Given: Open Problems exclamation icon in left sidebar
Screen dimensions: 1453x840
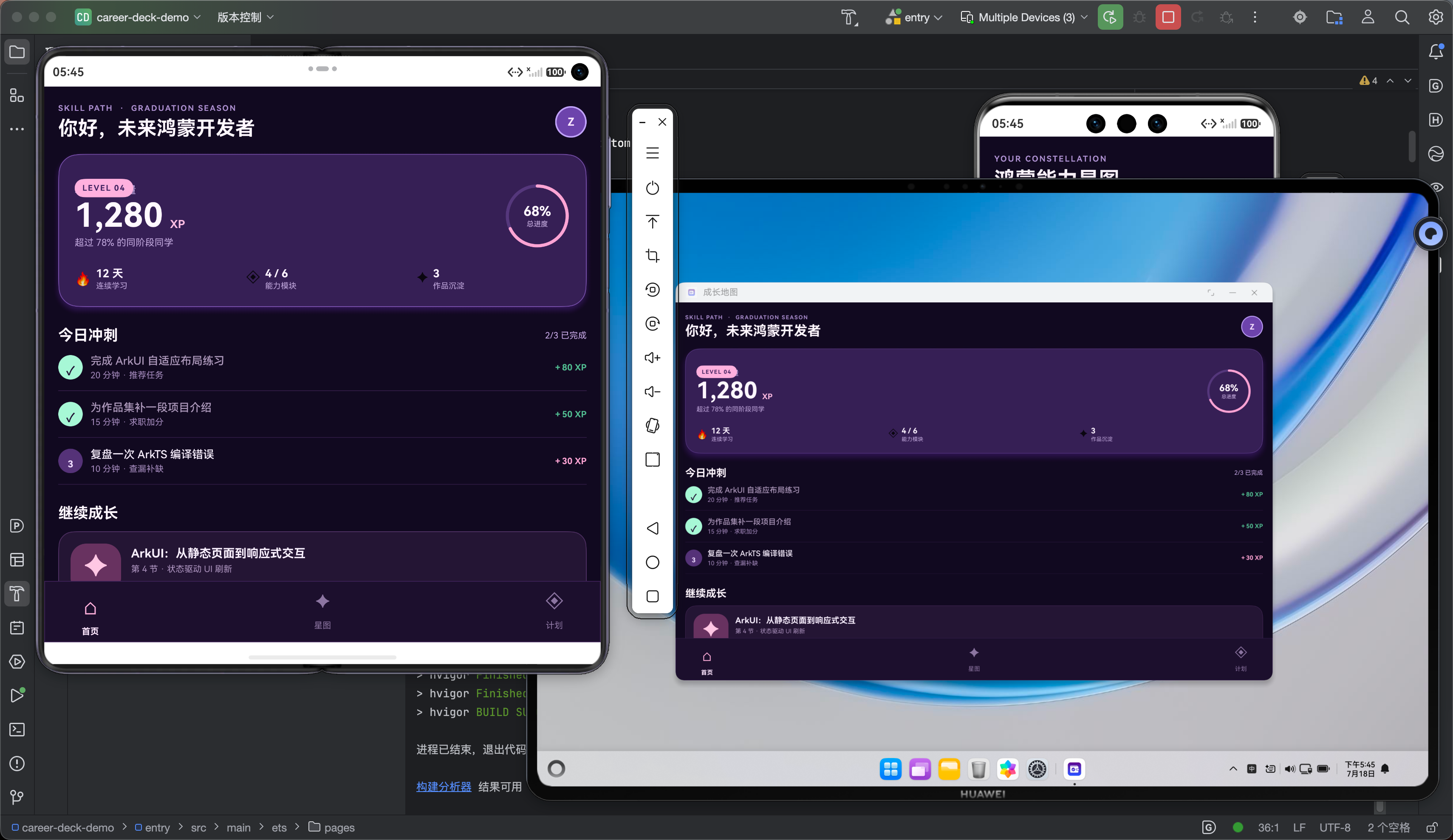Looking at the screenshot, I should [17, 764].
